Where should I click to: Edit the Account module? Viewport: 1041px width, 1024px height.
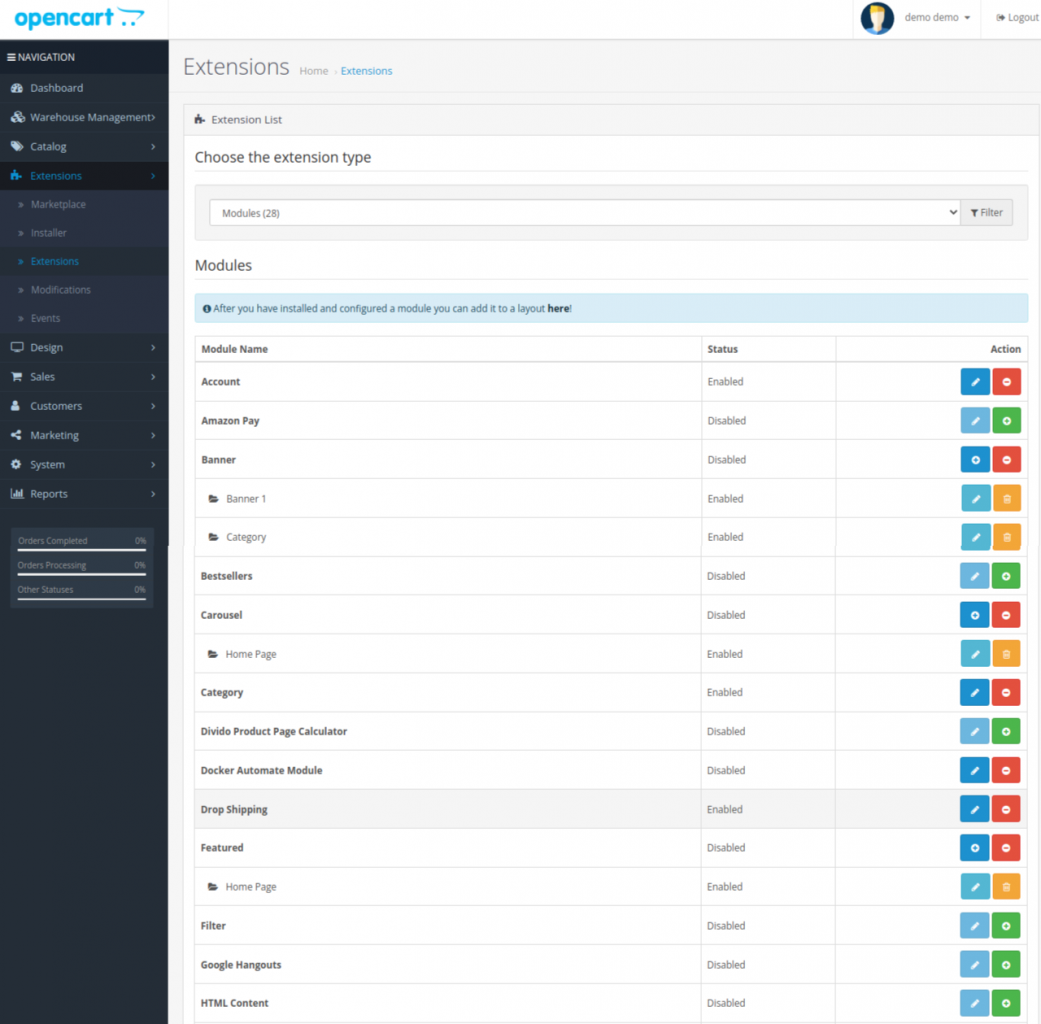tap(975, 381)
